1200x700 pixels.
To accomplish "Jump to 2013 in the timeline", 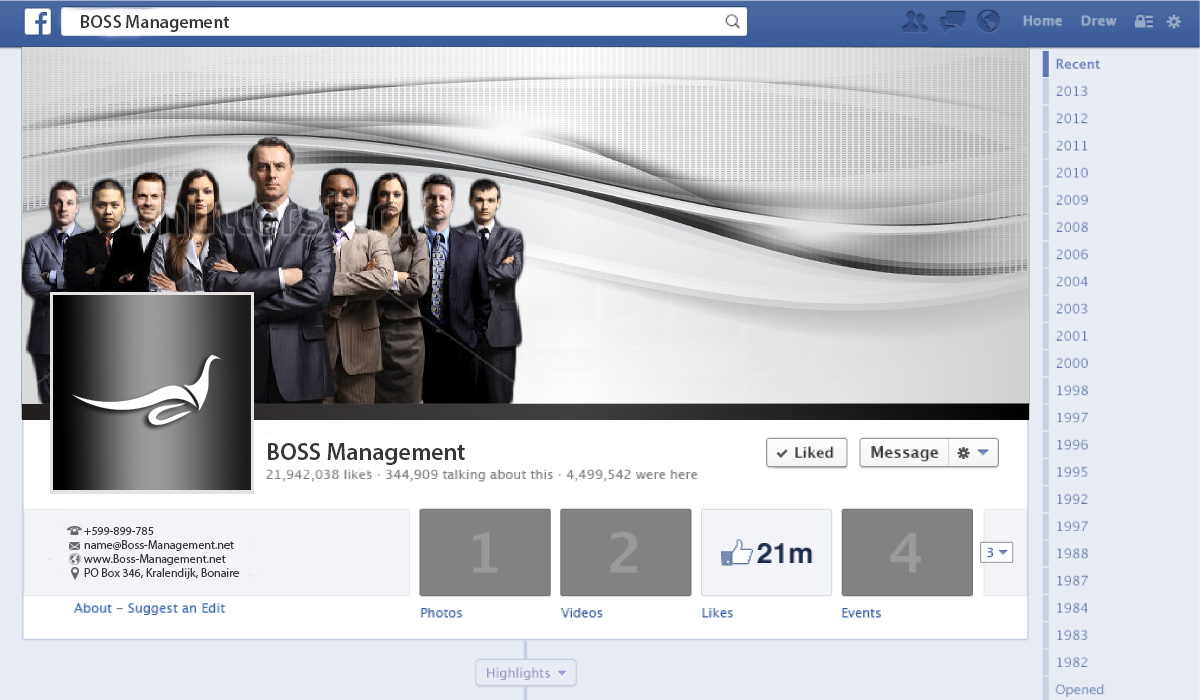I will 1071,91.
